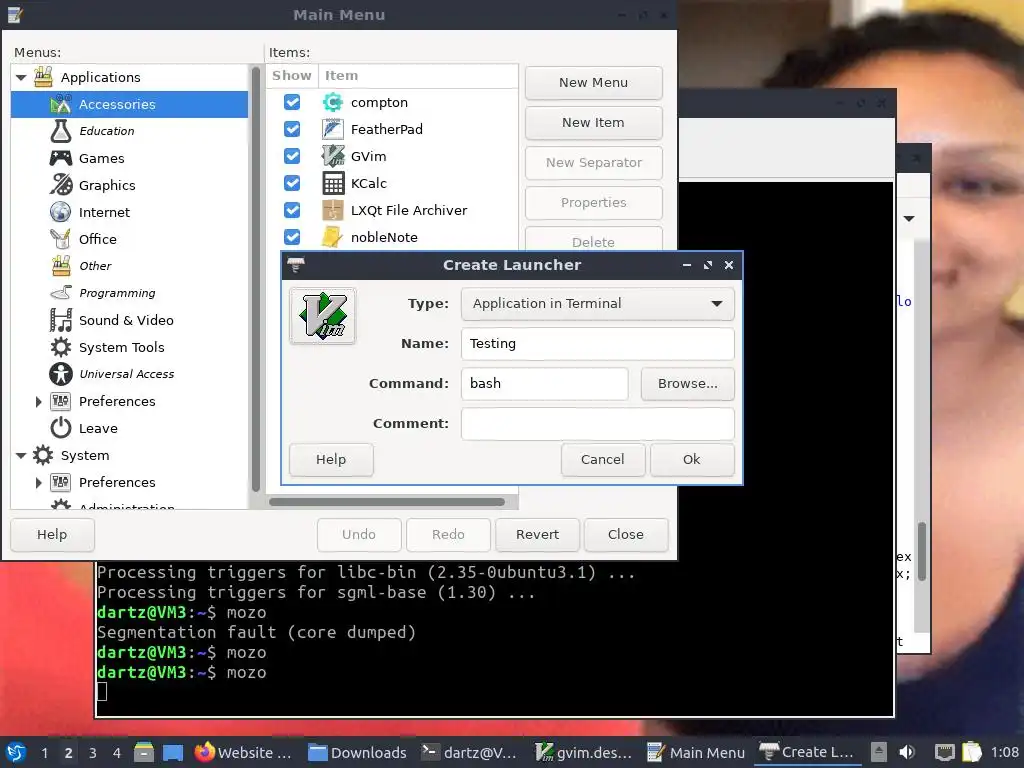Viewport: 1024px width, 768px height.
Task: Open Help at bottom of Main Menu window
Action: click(52, 535)
